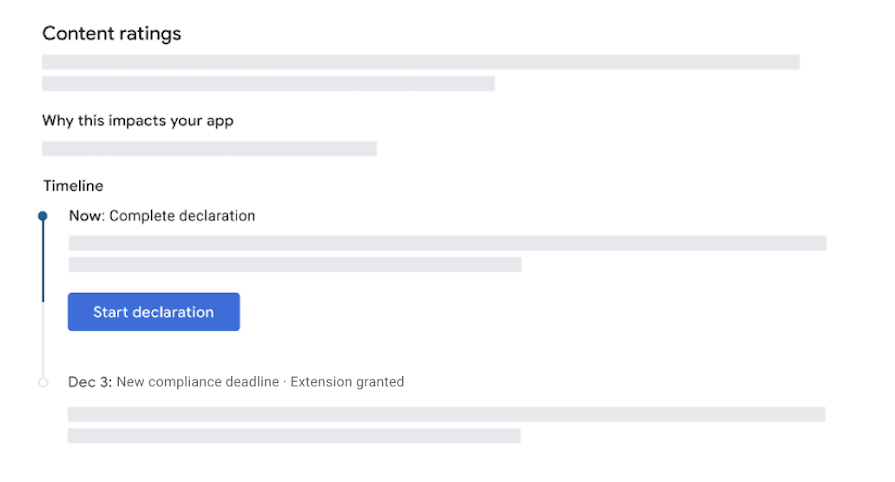Viewport: 895px width, 482px height.
Task: Click long placeholder bar under Complete declaration
Action: pos(448,243)
